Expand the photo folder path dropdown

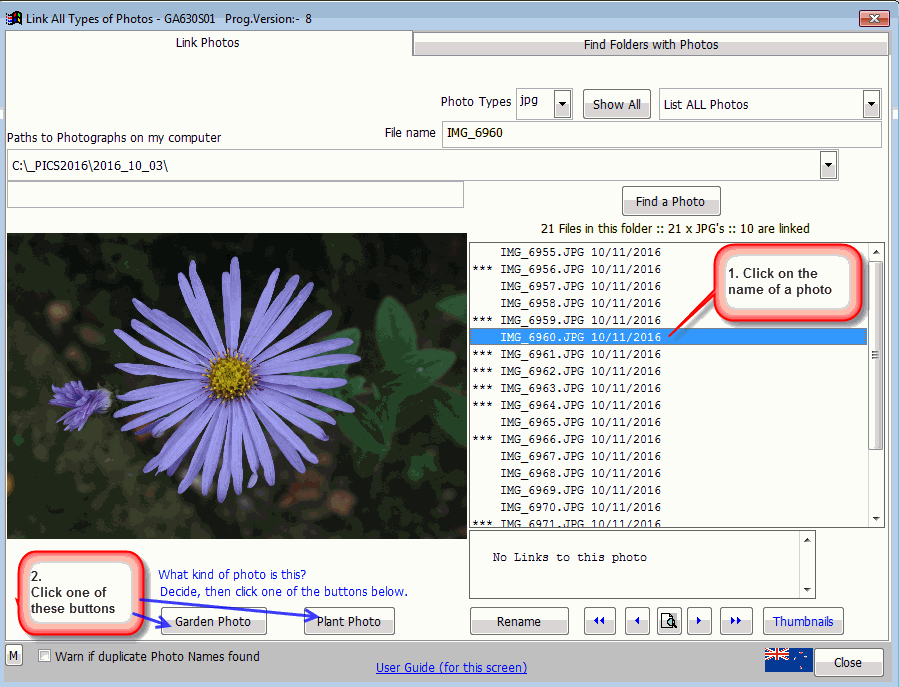828,166
